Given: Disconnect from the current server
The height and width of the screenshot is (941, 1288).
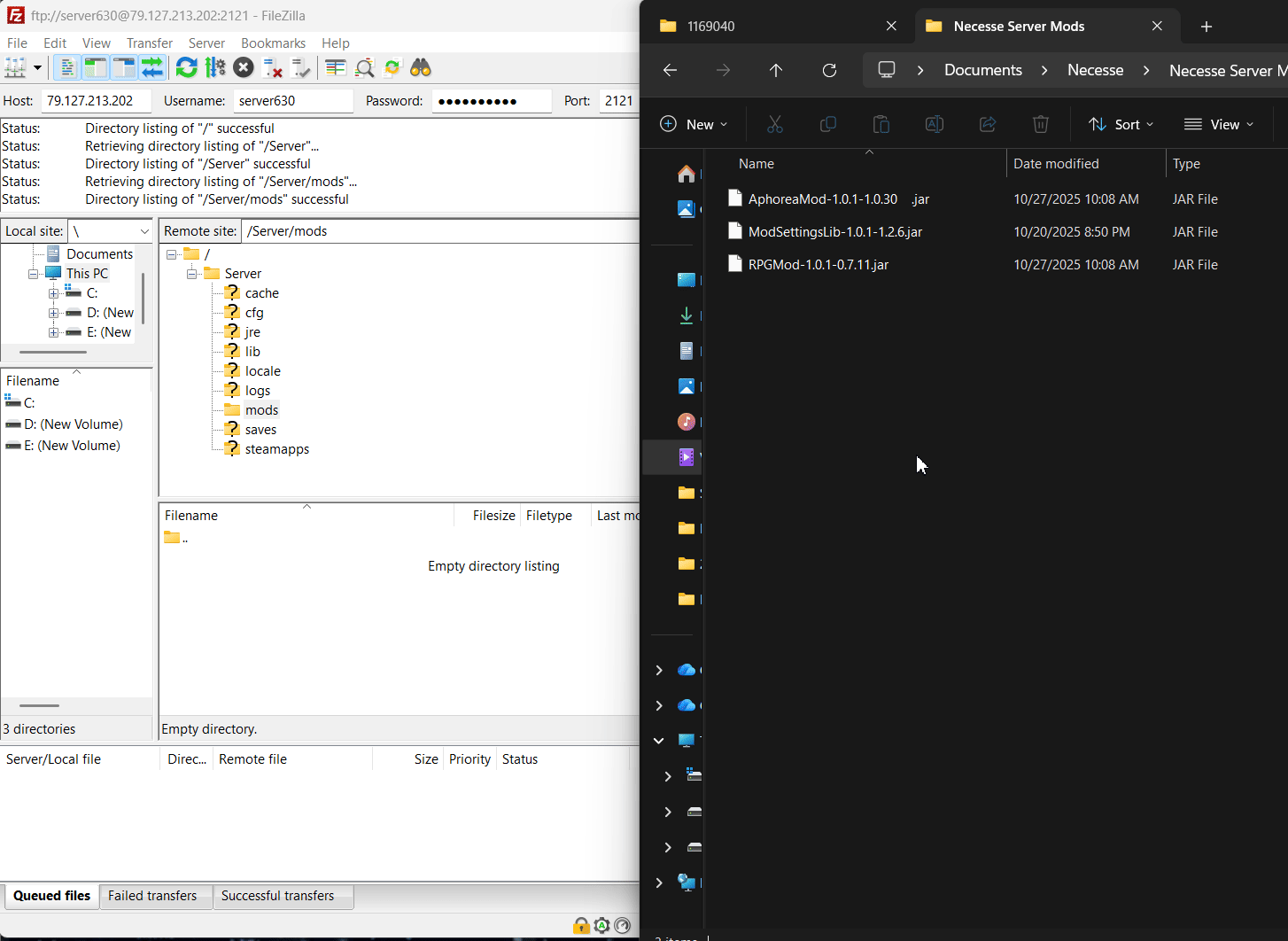Looking at the screenshot, I should coord(273,68).
